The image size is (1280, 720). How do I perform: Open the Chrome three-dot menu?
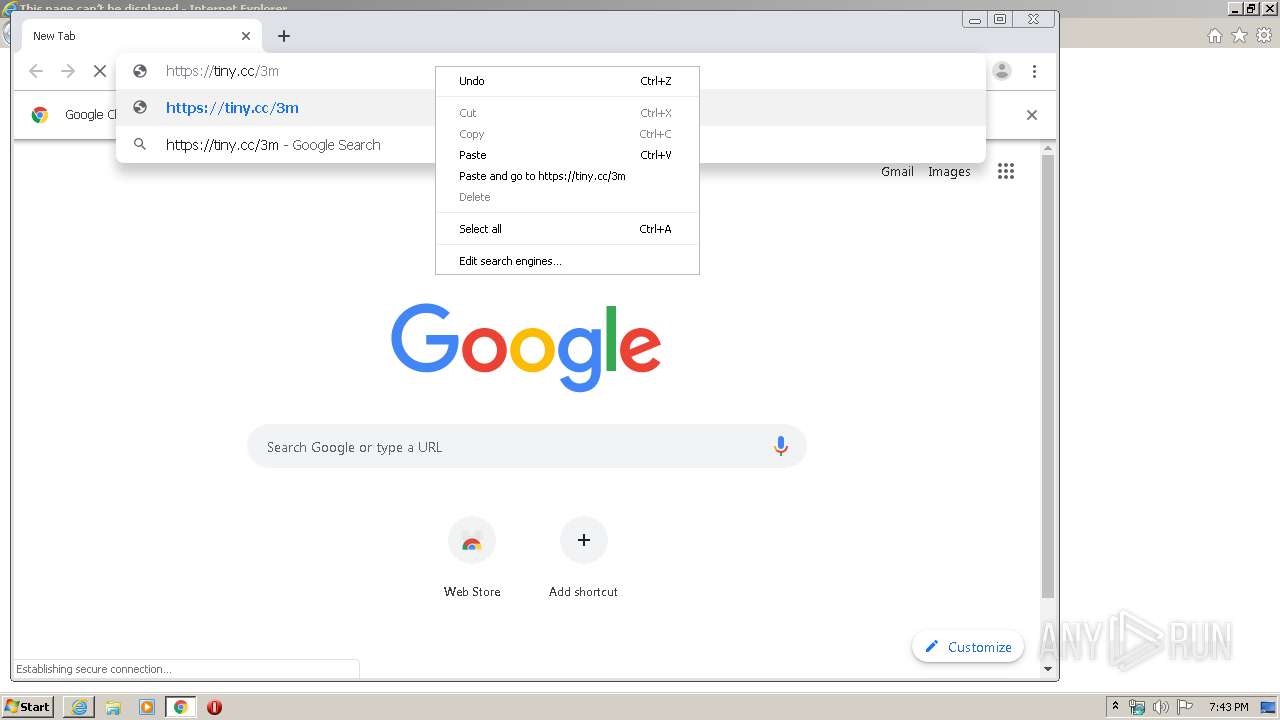click(x=1034, y=71)
